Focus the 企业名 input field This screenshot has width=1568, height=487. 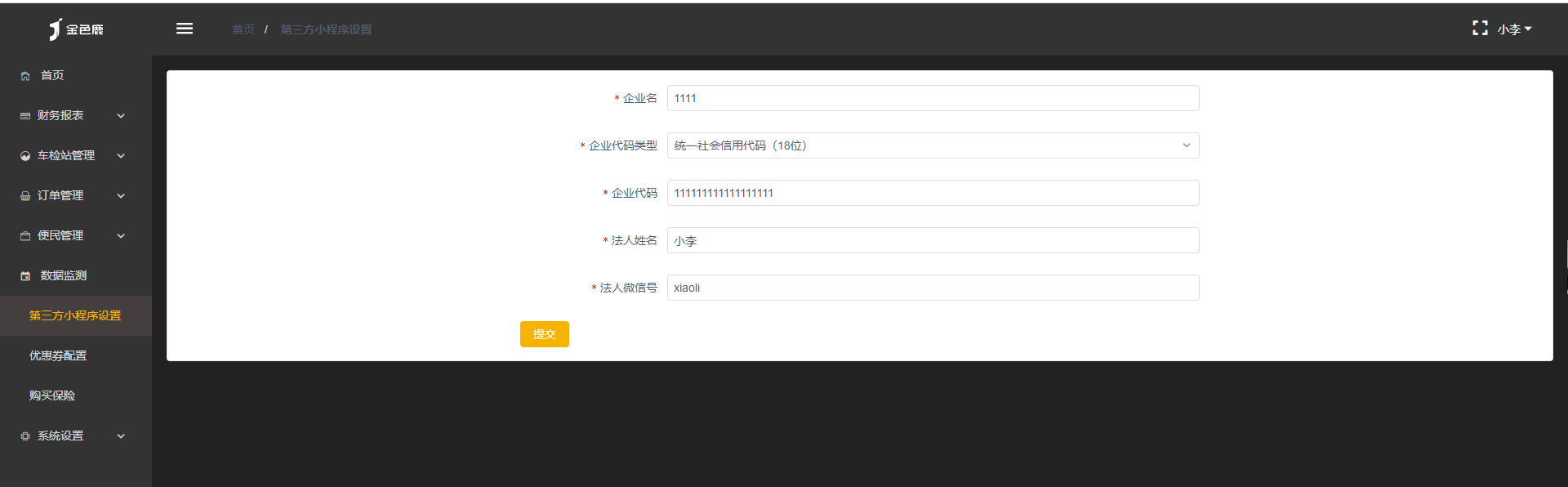coord(933,98)
